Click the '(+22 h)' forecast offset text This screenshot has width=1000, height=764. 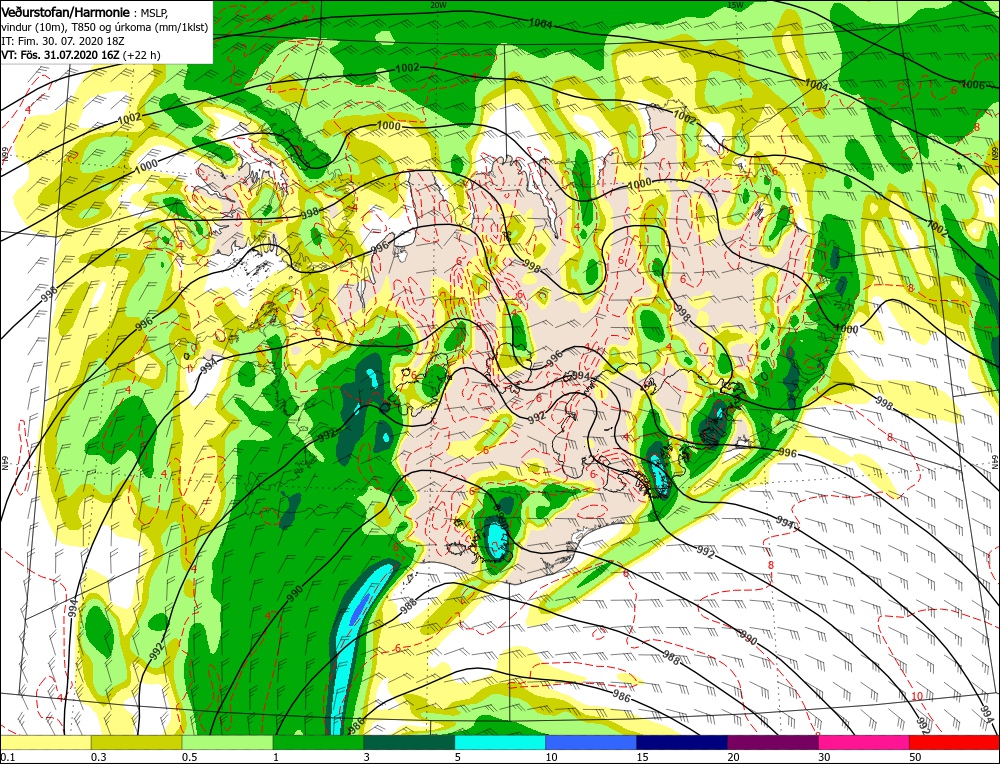(x=142, y=55)
